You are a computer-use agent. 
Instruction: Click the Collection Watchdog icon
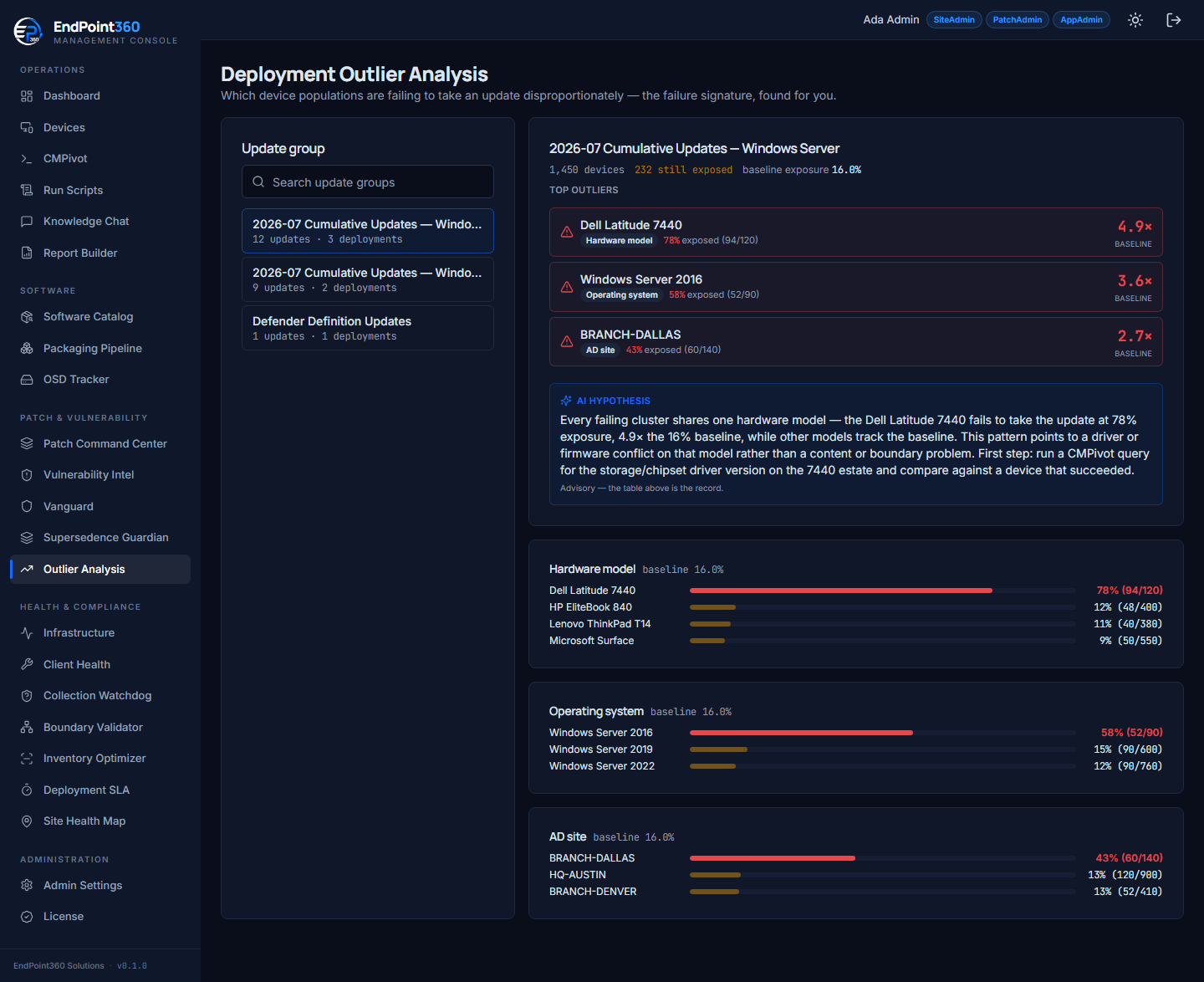[27, 696]
